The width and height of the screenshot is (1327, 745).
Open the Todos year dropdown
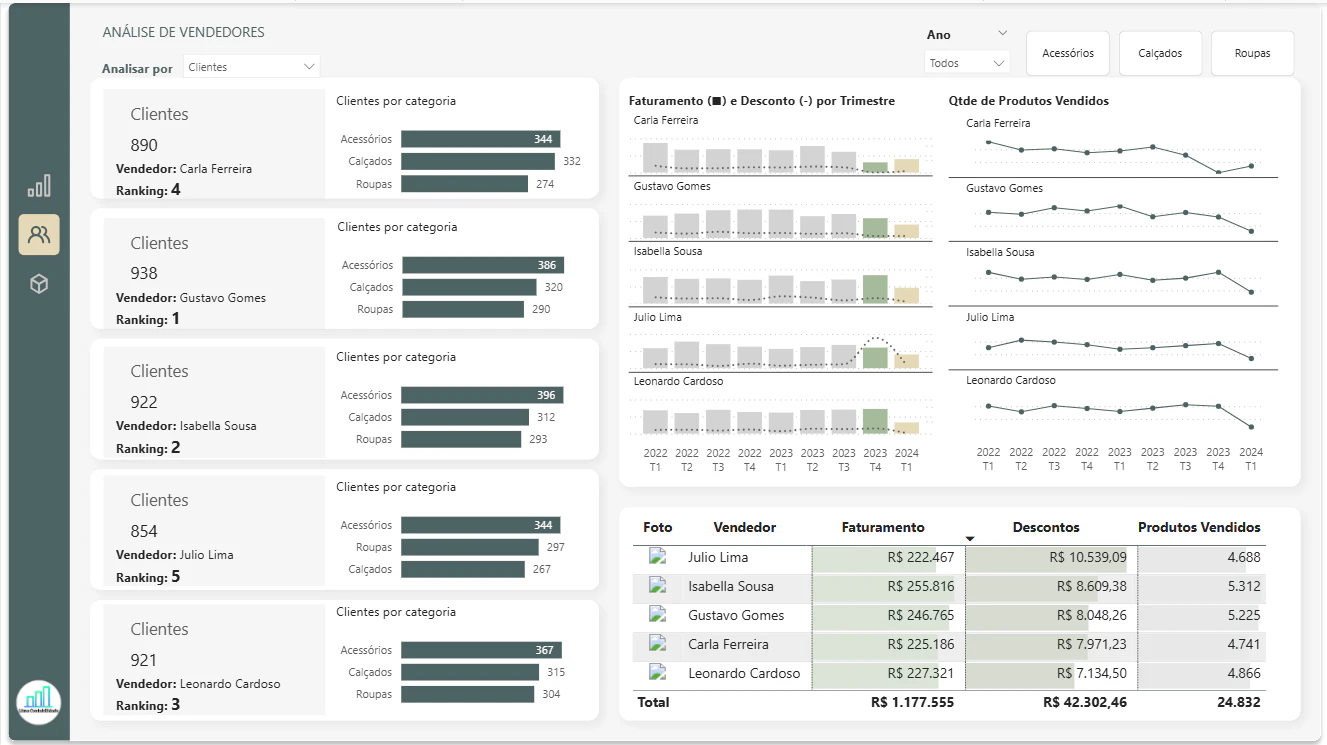[x=967, y=63]
